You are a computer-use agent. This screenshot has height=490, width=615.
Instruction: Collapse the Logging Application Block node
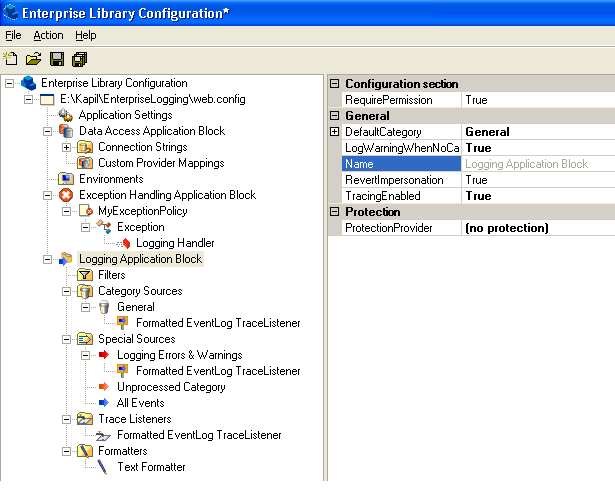pos(47,259)
